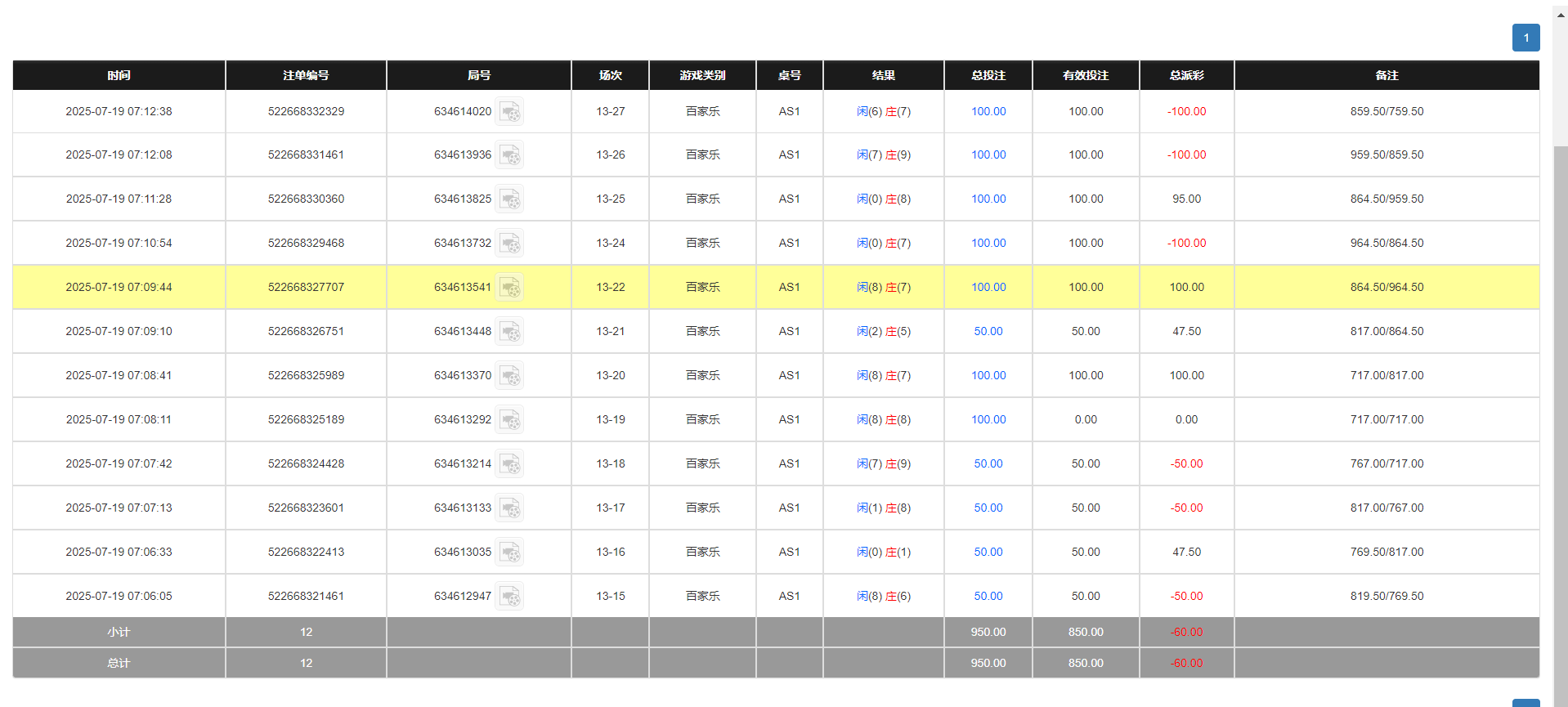
Task: Click replay icon beside round 634613936
Action: (x=509, y=155)
